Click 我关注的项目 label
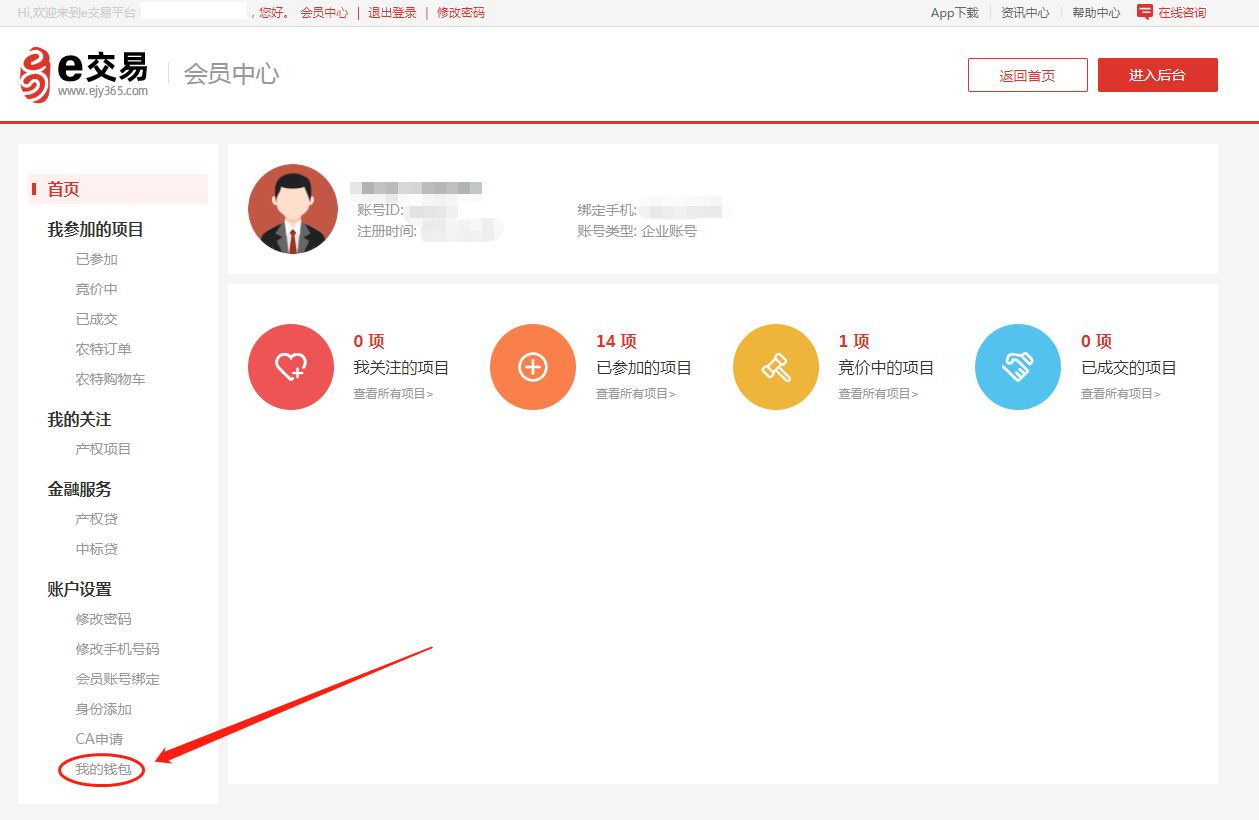 coord(401,368)
